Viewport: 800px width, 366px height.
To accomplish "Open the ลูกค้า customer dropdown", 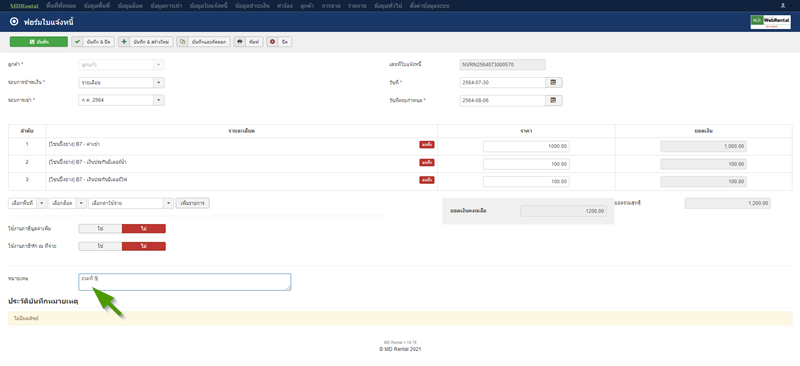I will pyautogui.click(x=121, y=65).
